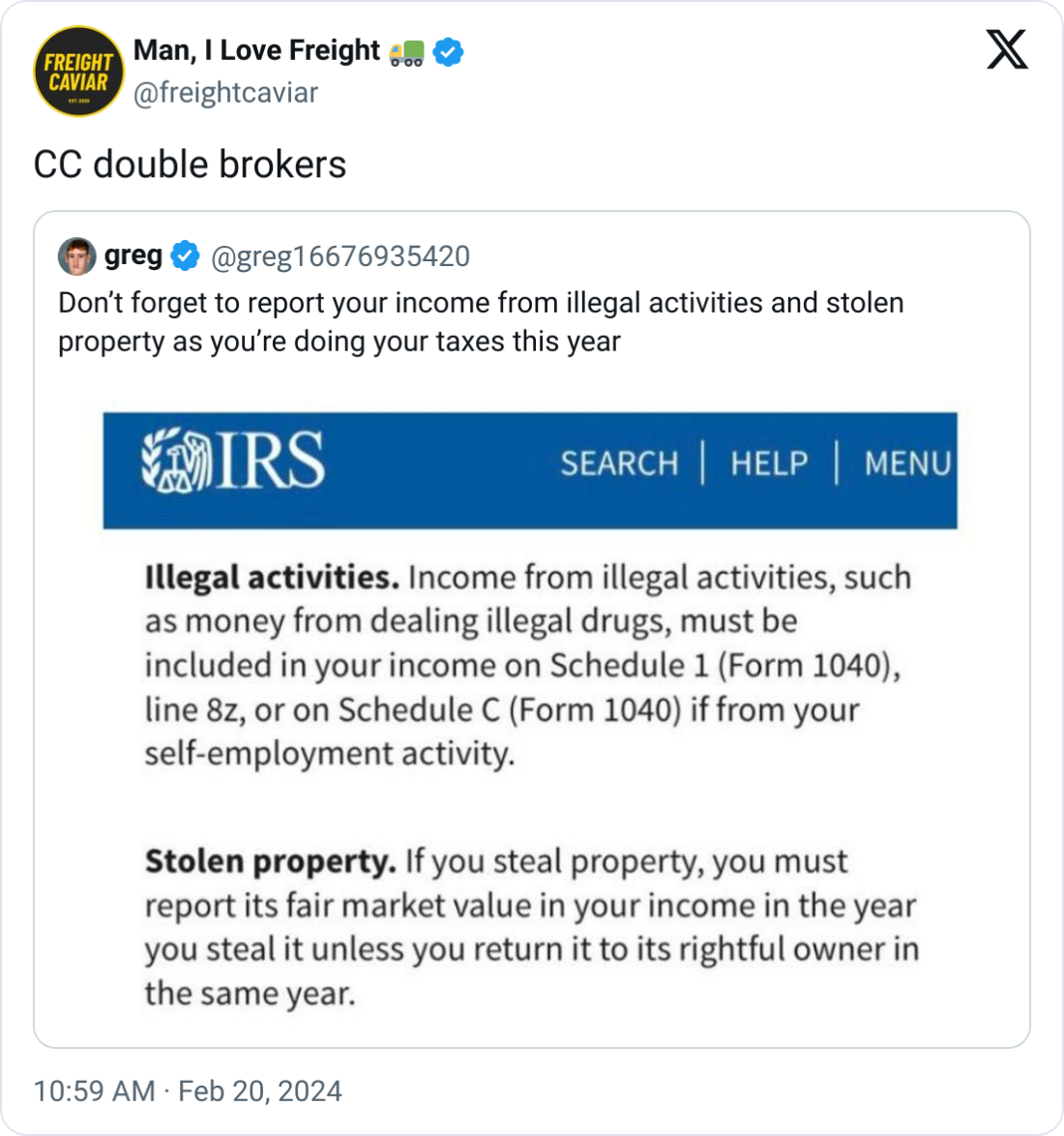This screenshot has width=1064, height=1136.
Task: Click the blue verified badge beside Man, I Love Freight
Action: point(448,51)
